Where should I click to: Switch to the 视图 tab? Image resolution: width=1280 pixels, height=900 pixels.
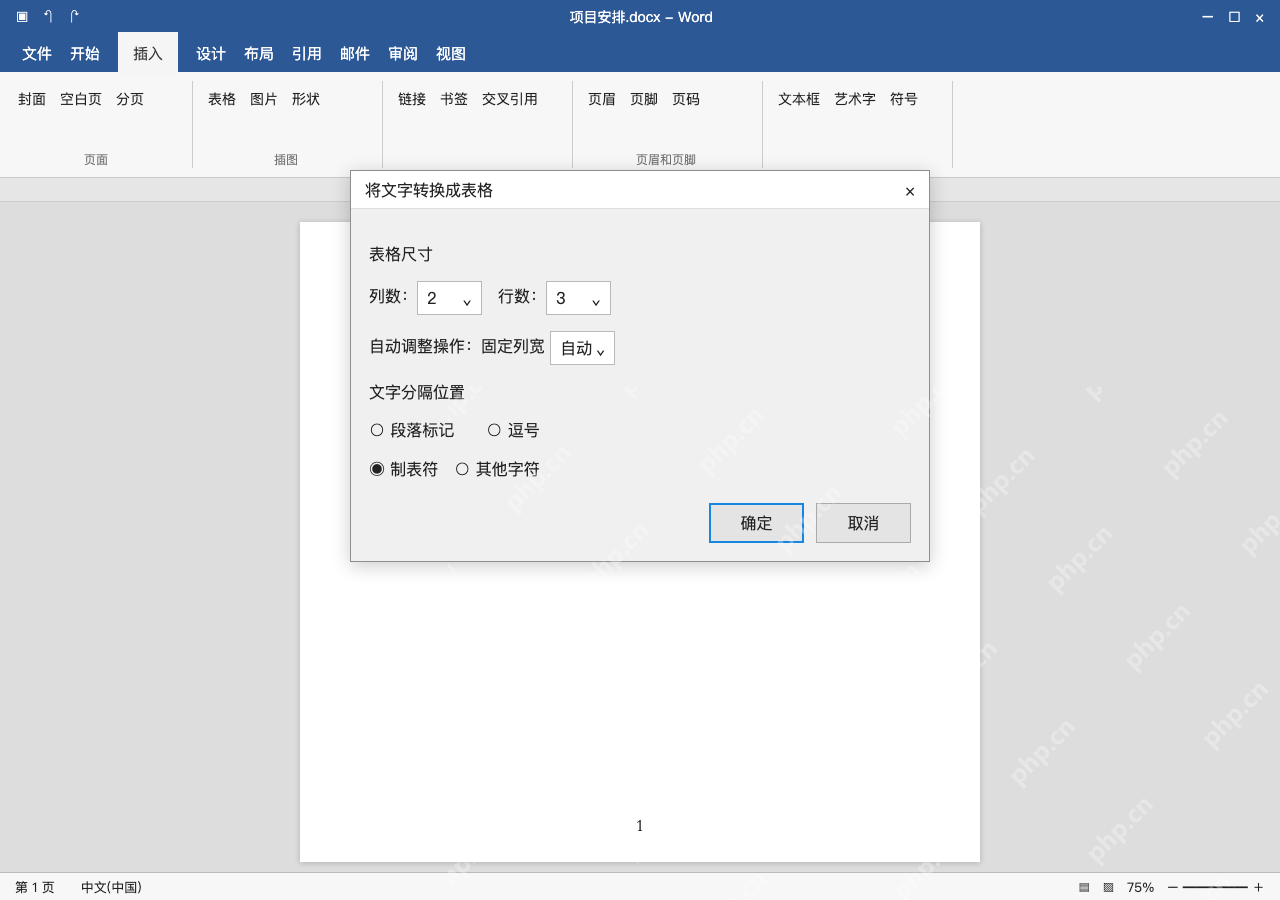pyautogui.click(x=451, y=54)
